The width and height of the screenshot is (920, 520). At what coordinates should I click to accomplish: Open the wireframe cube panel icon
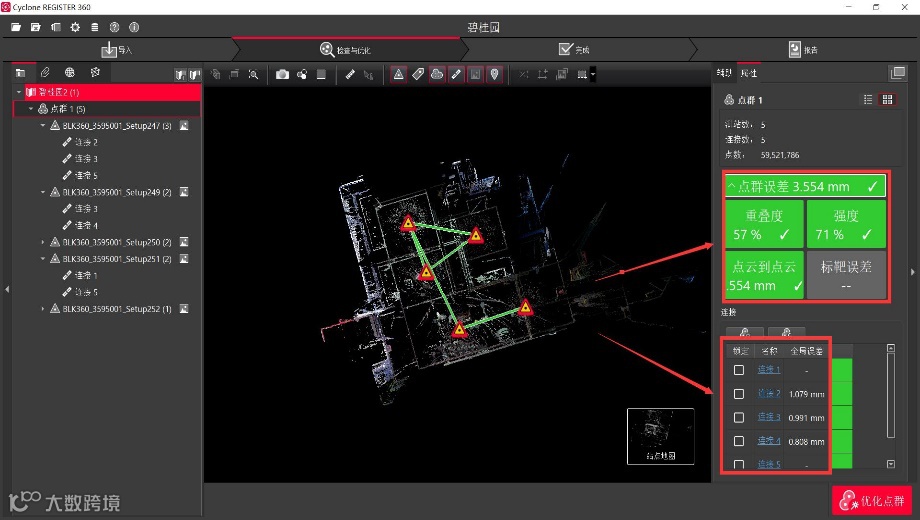click(95, 73)
